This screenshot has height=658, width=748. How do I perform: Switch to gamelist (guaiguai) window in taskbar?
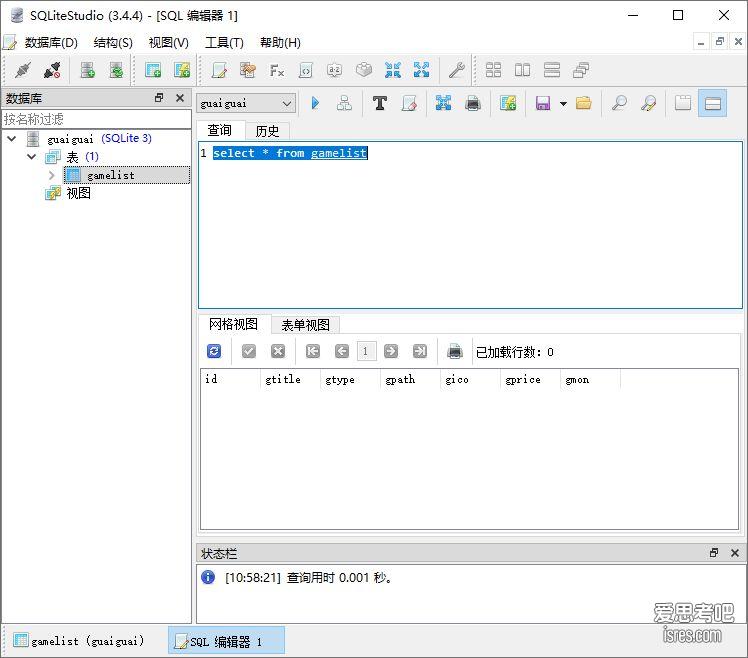(79, 641)
